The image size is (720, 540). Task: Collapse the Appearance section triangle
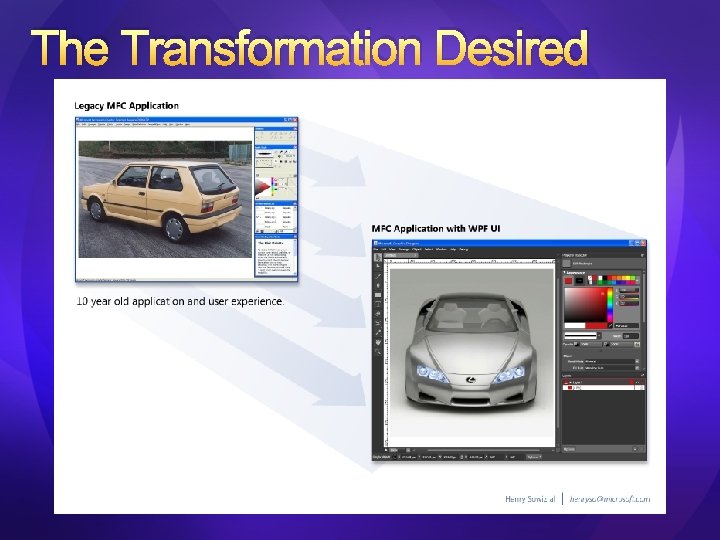coord(565,273)
